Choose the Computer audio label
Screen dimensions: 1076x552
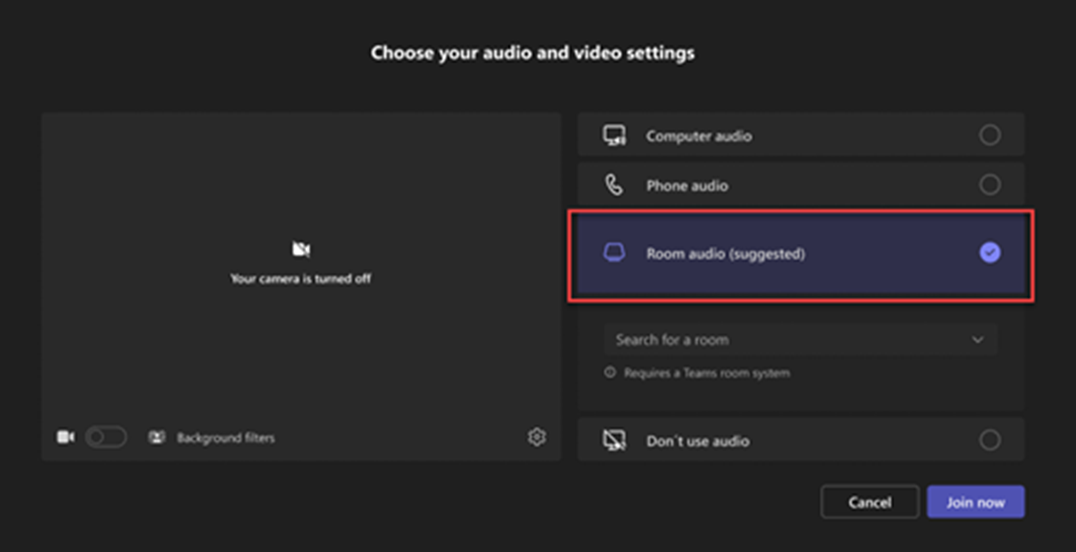(x=699, y=136)
